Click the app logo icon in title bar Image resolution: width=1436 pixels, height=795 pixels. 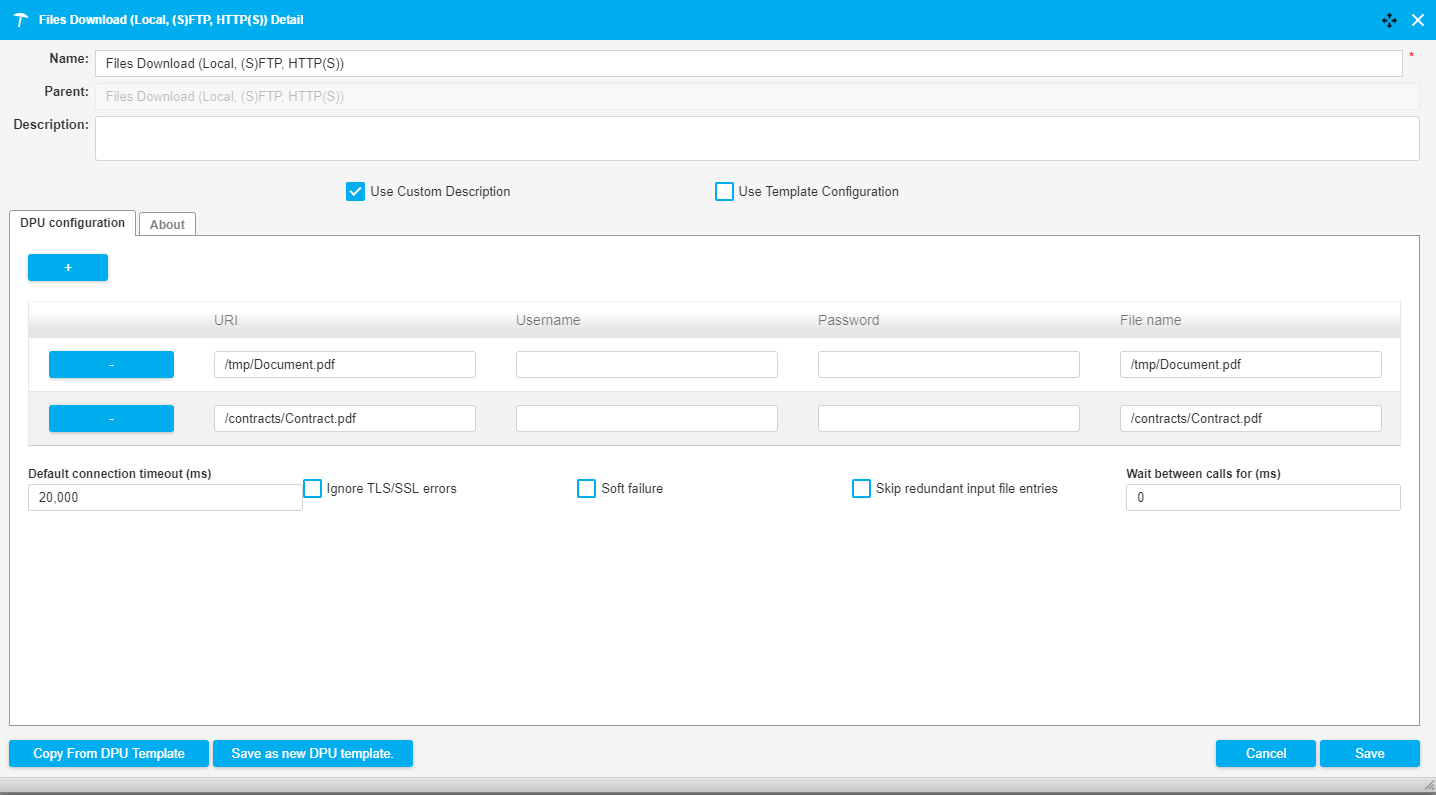20,20
